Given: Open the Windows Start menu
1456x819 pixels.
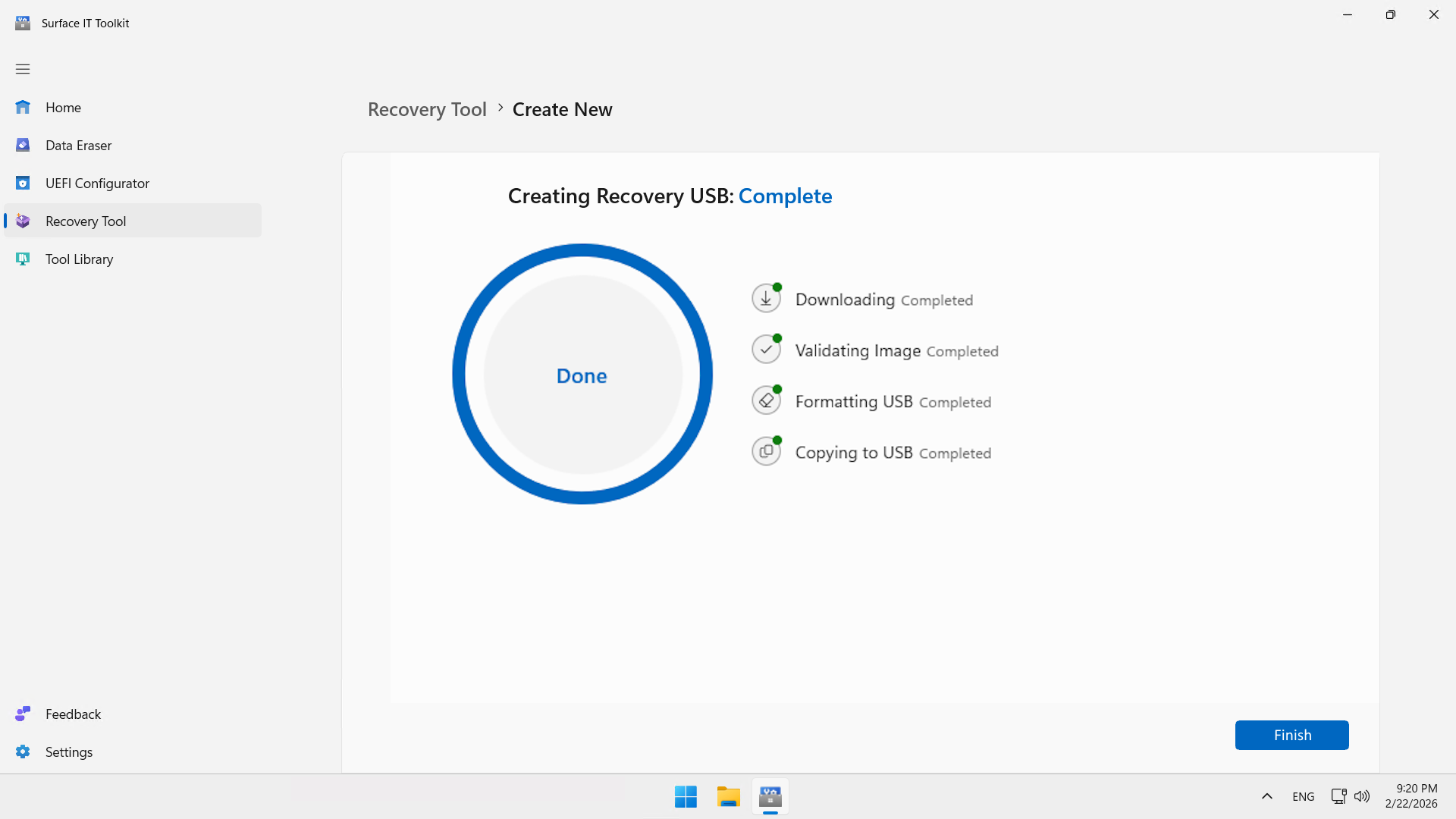Looking at the screenshot, I should pos(686,797).
